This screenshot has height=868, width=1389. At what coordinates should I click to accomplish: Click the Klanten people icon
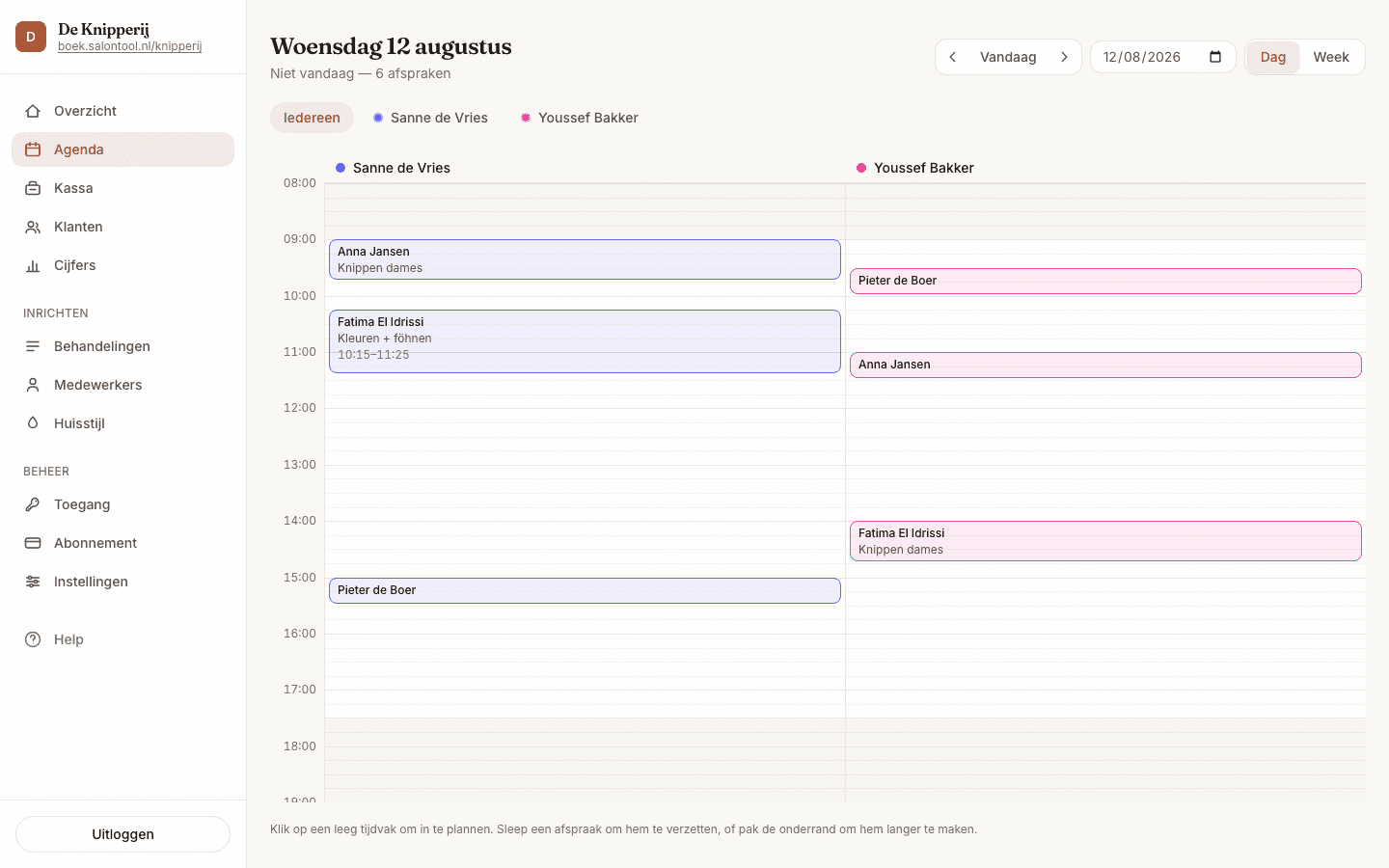[33, 227]
